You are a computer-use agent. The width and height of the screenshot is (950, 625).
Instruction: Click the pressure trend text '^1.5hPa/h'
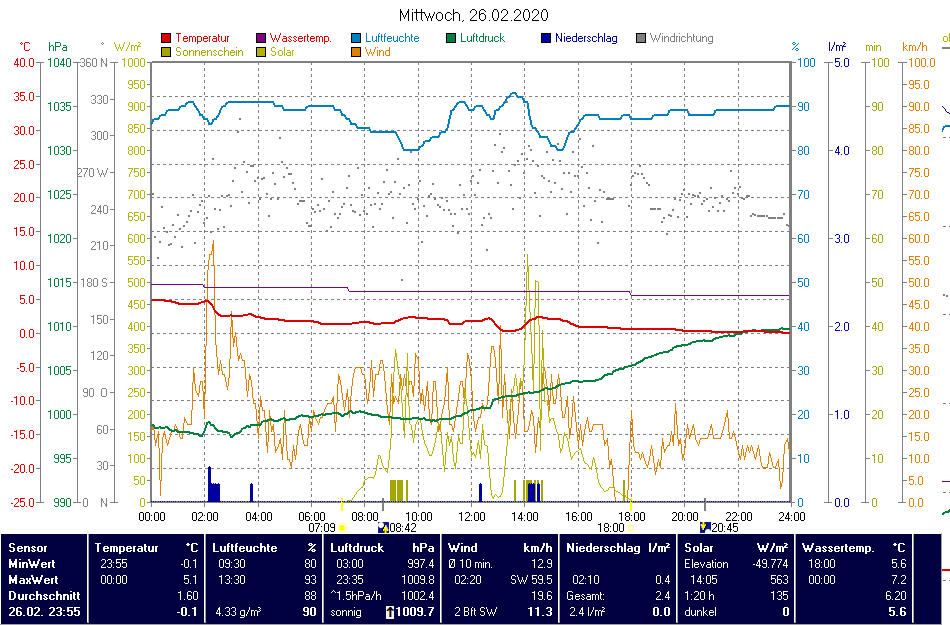tap(356, 596)
